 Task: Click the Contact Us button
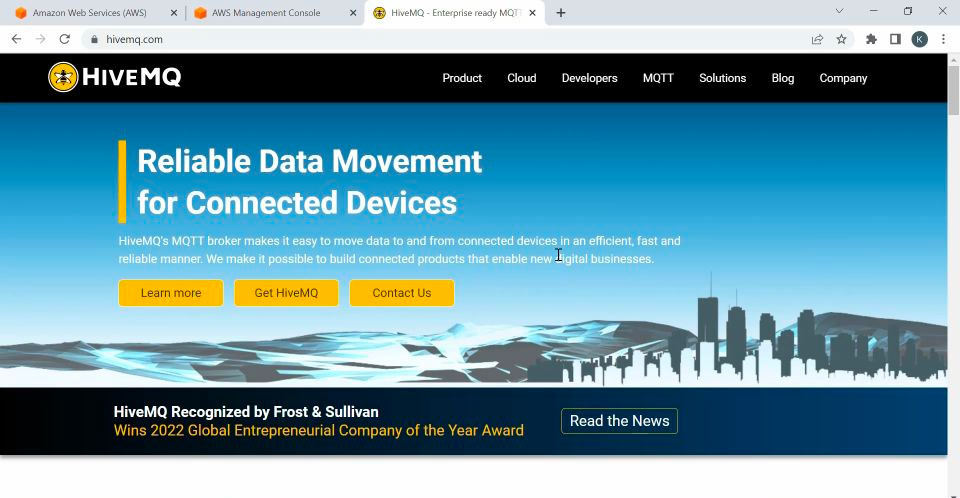point(402,293)
